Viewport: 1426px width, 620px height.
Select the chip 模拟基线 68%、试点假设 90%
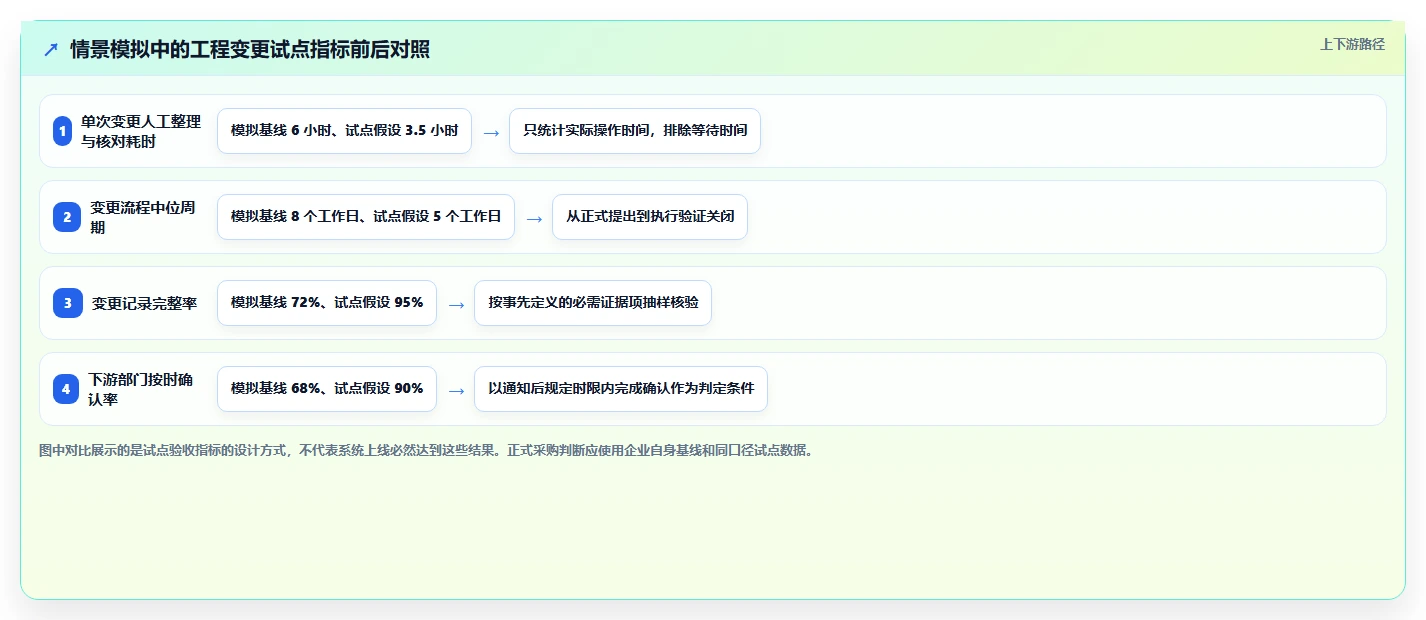pyautogui.click(x=327, y=389)
